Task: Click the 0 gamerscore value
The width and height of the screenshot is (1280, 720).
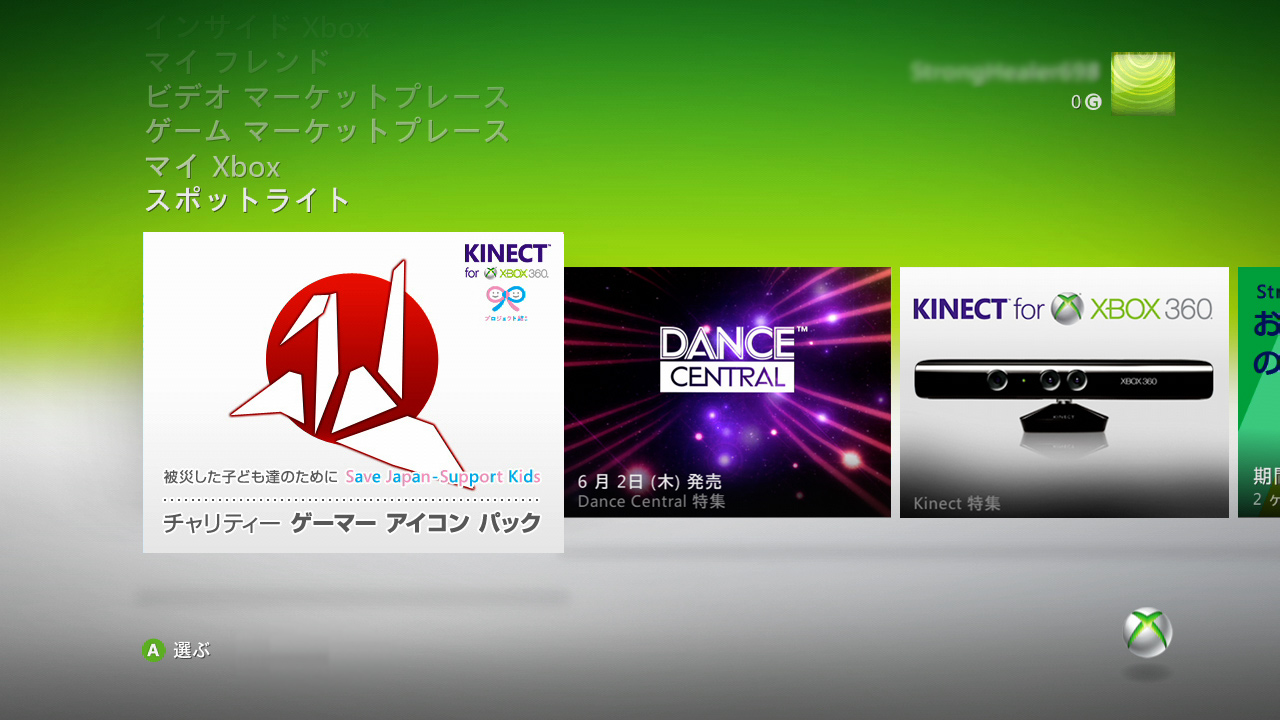Action: coord(1076,102)
